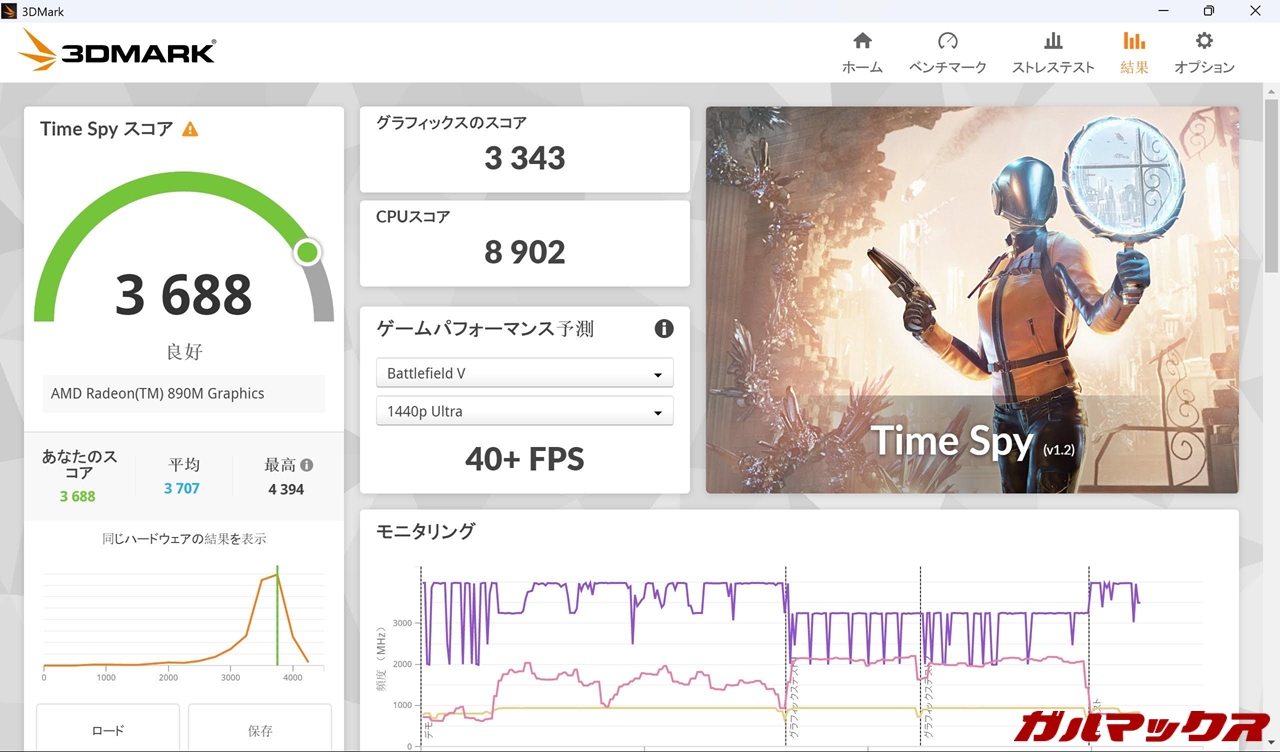This screenshot has width=1280, height=752.
Task: Click the game performance info icon
Action: [x=664, y=329]
